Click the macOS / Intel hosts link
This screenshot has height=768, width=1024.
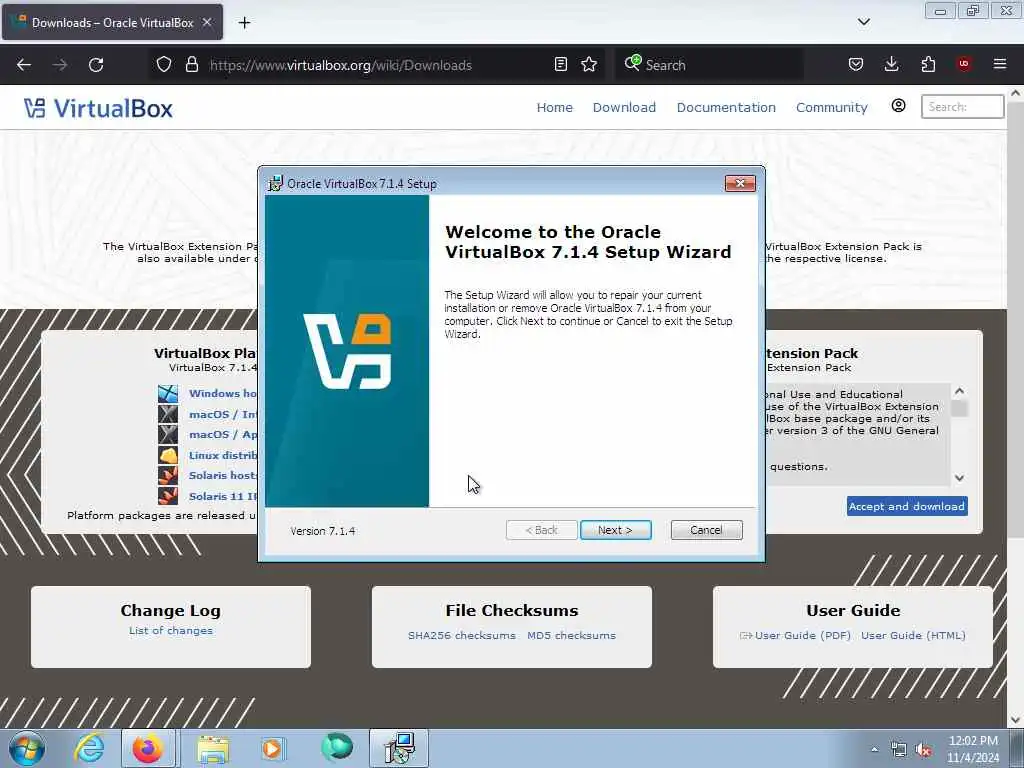pos(223,414)
